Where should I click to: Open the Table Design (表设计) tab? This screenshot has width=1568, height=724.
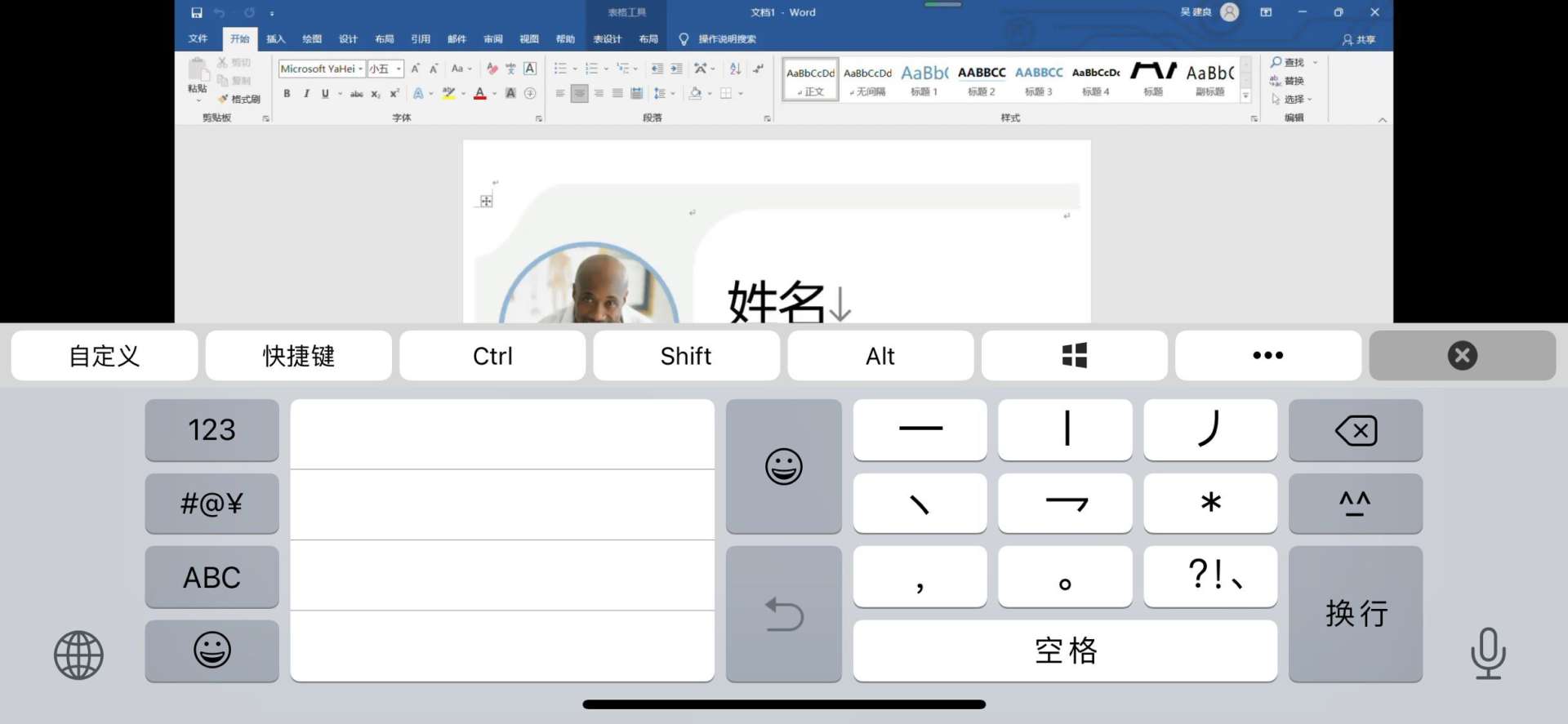(607, 38)
